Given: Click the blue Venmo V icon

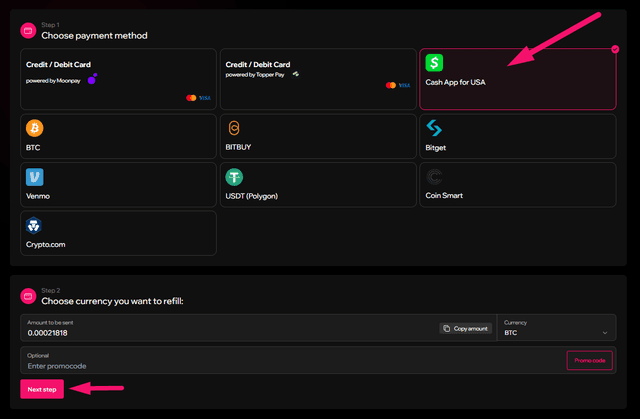Looking at the screenshot, I should 35,177.
